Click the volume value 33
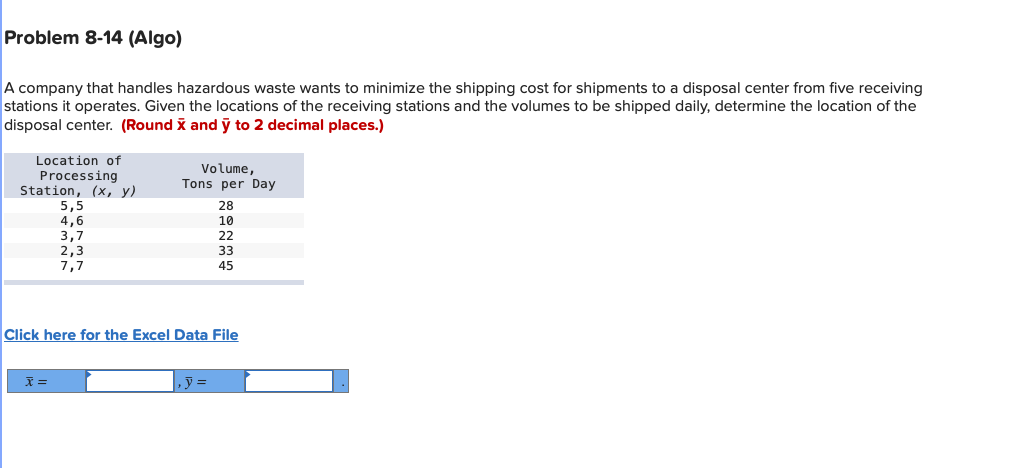 226,251
